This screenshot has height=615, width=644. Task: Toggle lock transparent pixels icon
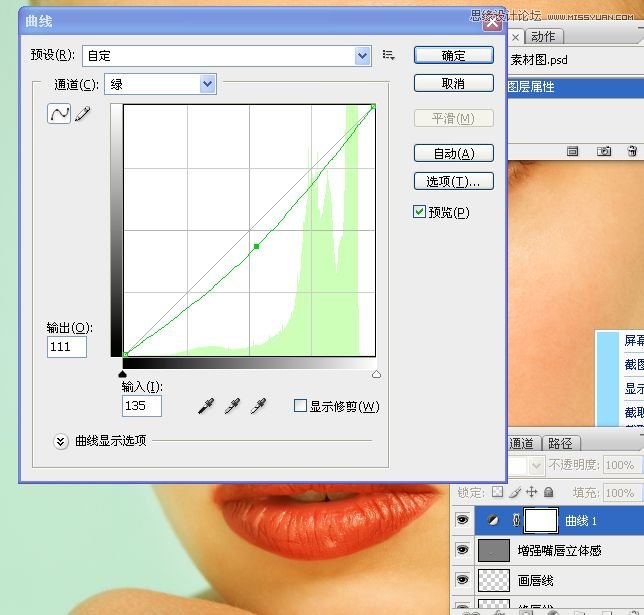point(498,492)
